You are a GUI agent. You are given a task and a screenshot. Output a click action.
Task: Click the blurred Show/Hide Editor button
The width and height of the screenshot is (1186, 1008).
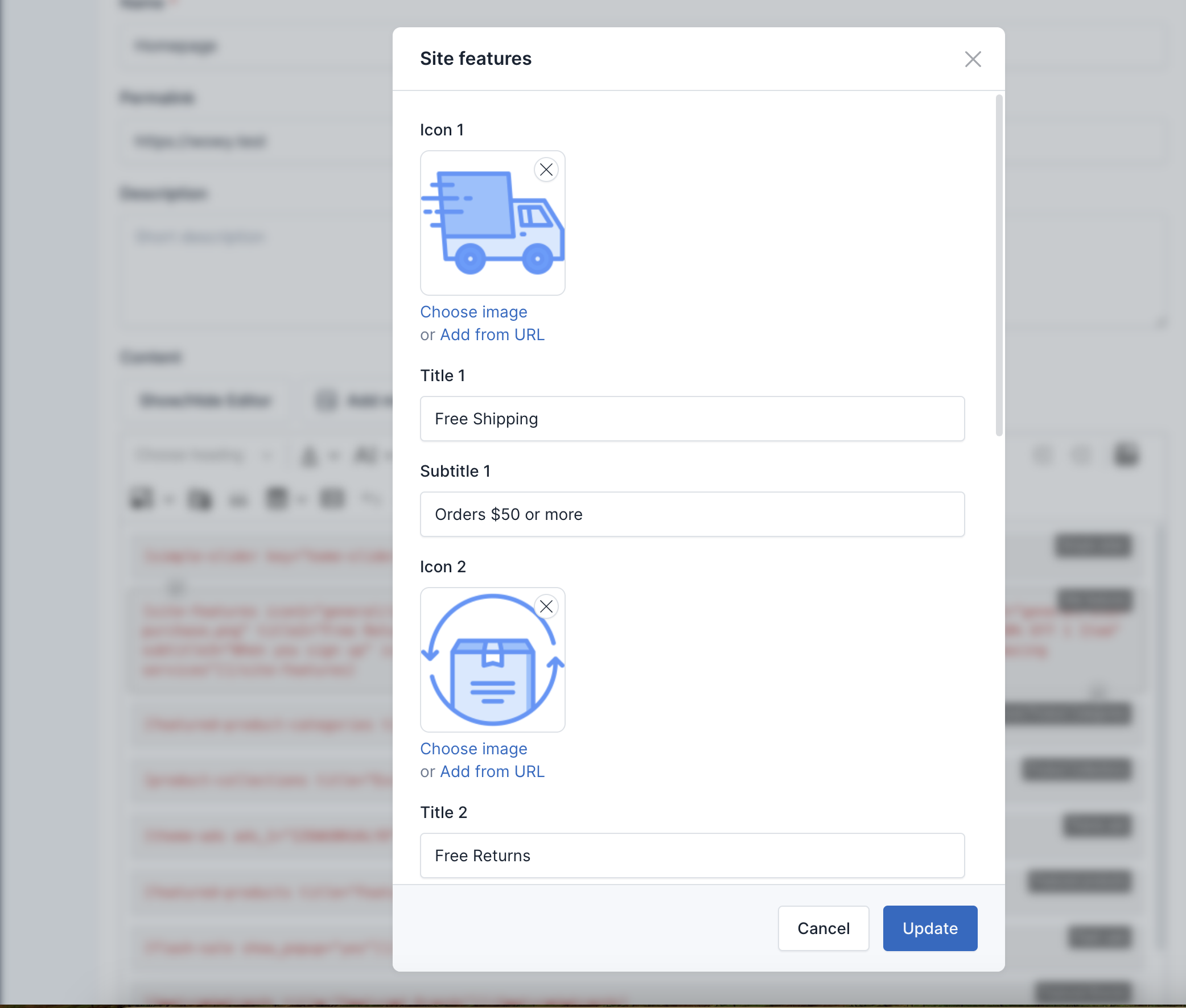point(205,400)
